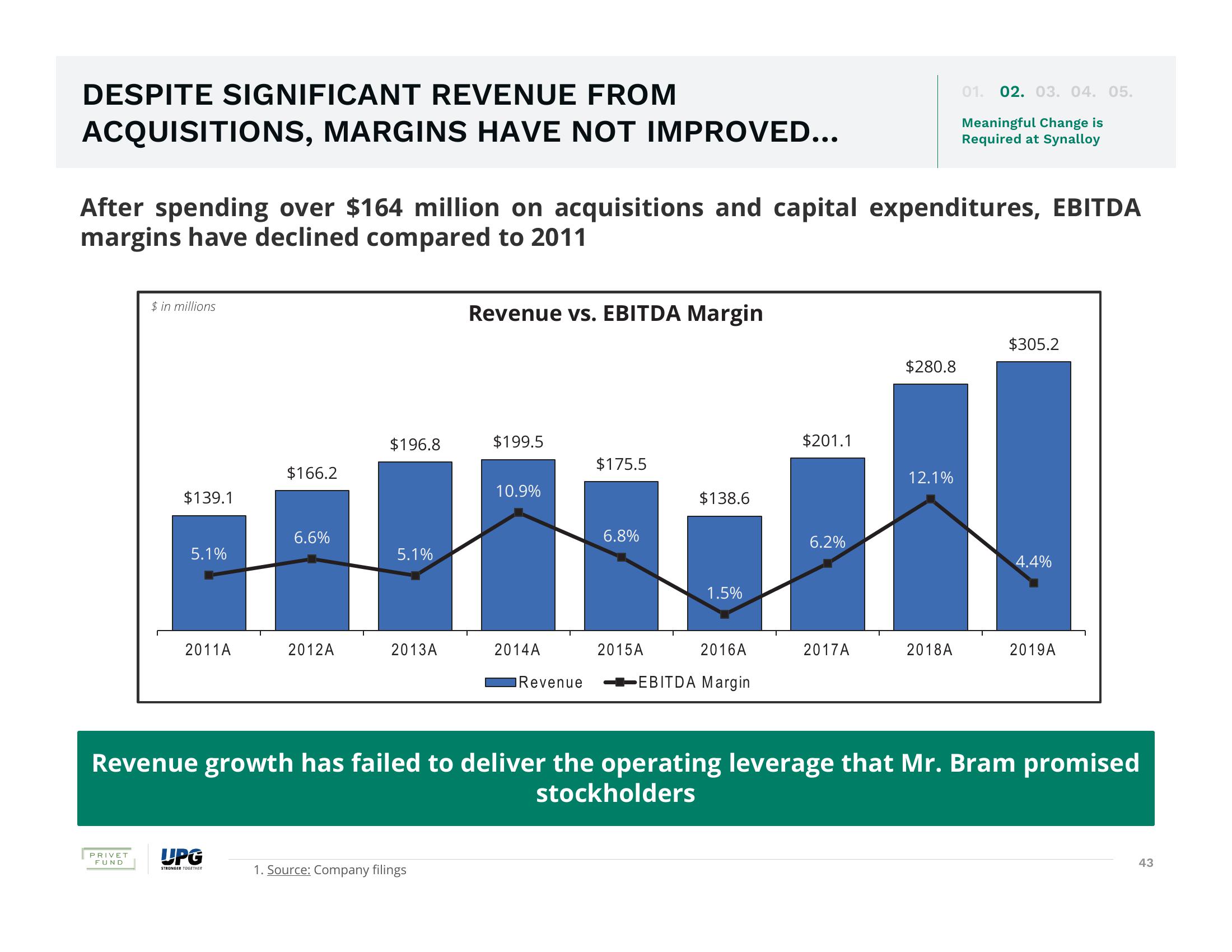Select section number 05.

click(1121, 92)
